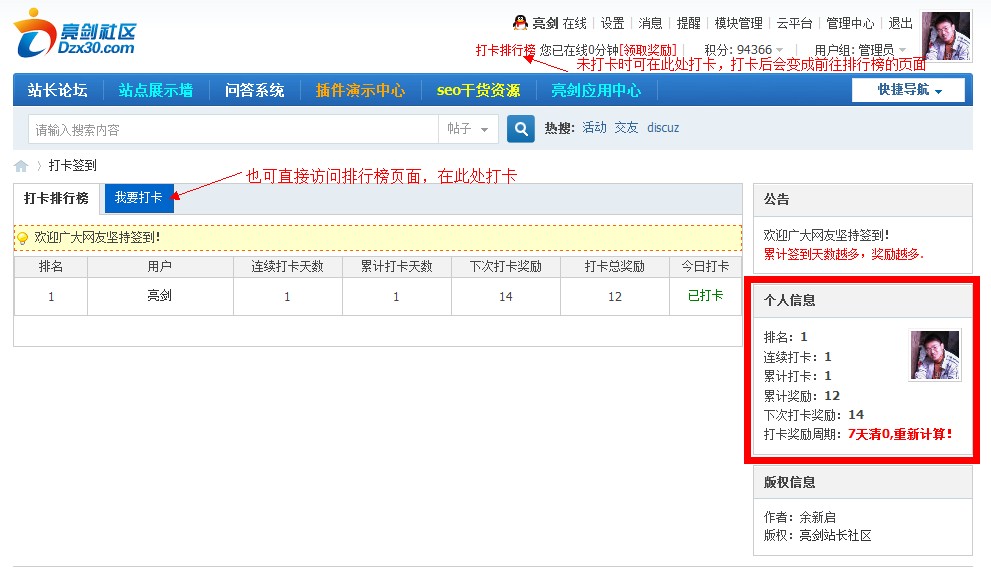The width and height of the screenshot is (991, 568).
Task: Click the 亮剑社区 Dzx30.com logo
Action: (75, 33)
